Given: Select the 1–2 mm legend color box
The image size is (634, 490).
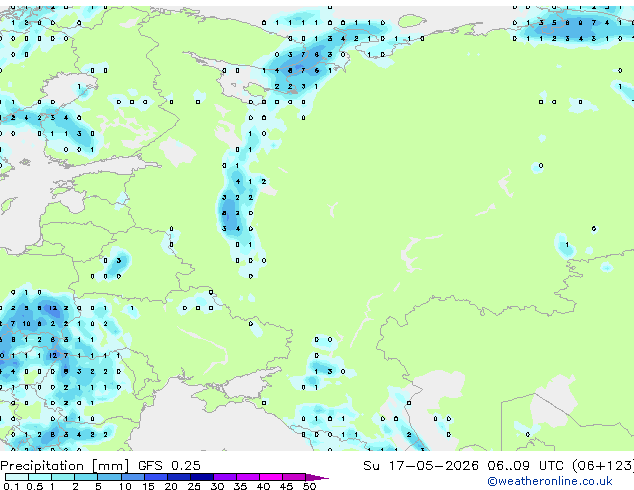Looking at the screenshot, I should click(63, 477).
